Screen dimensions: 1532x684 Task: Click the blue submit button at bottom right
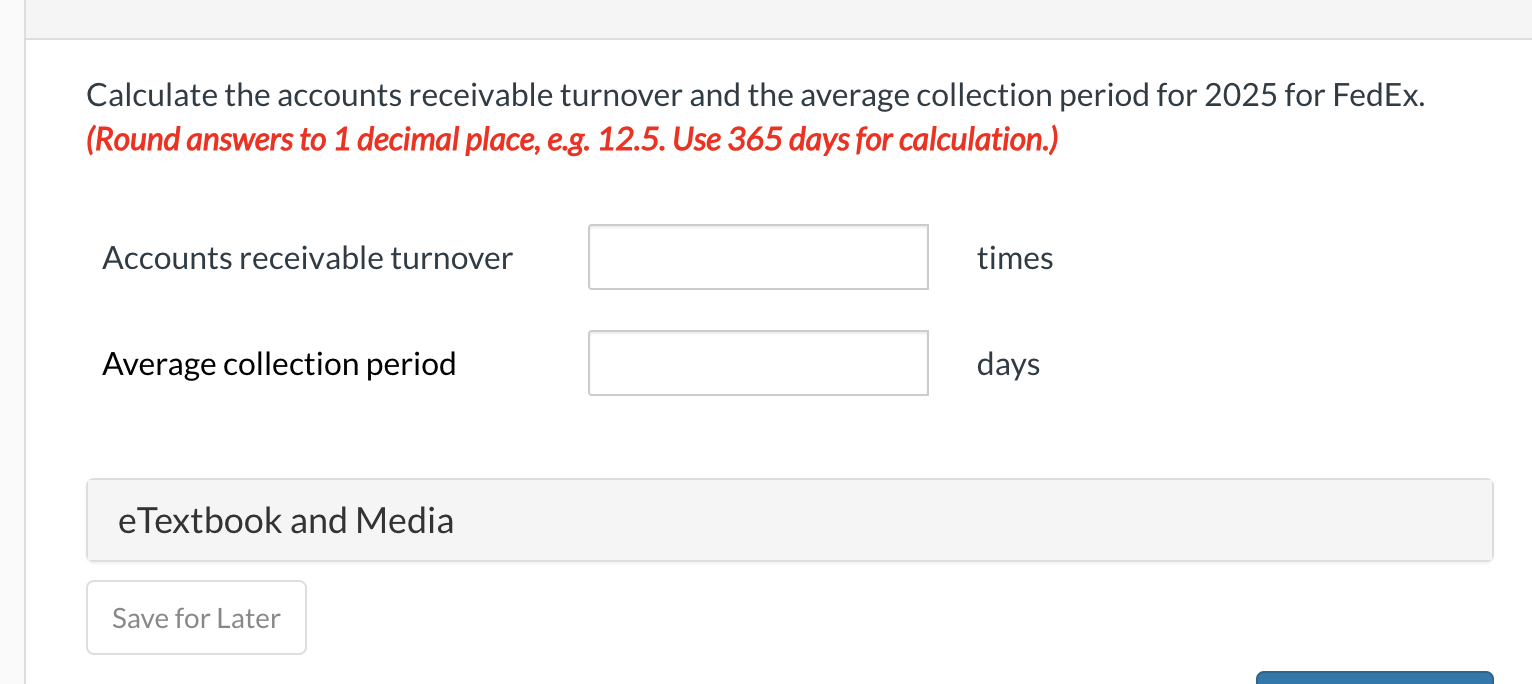(x=1375, y=680)
